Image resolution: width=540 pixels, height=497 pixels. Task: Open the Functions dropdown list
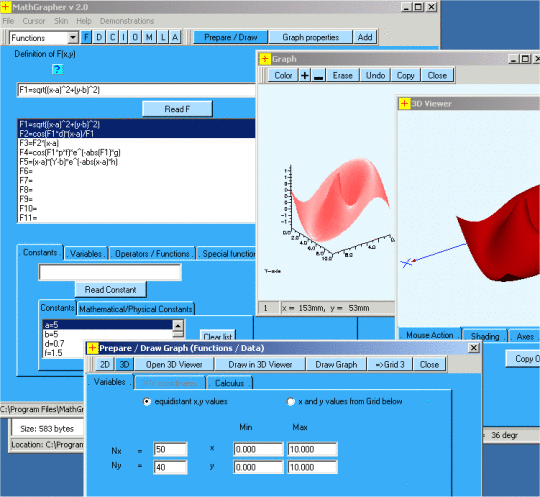tap(73, 38)
